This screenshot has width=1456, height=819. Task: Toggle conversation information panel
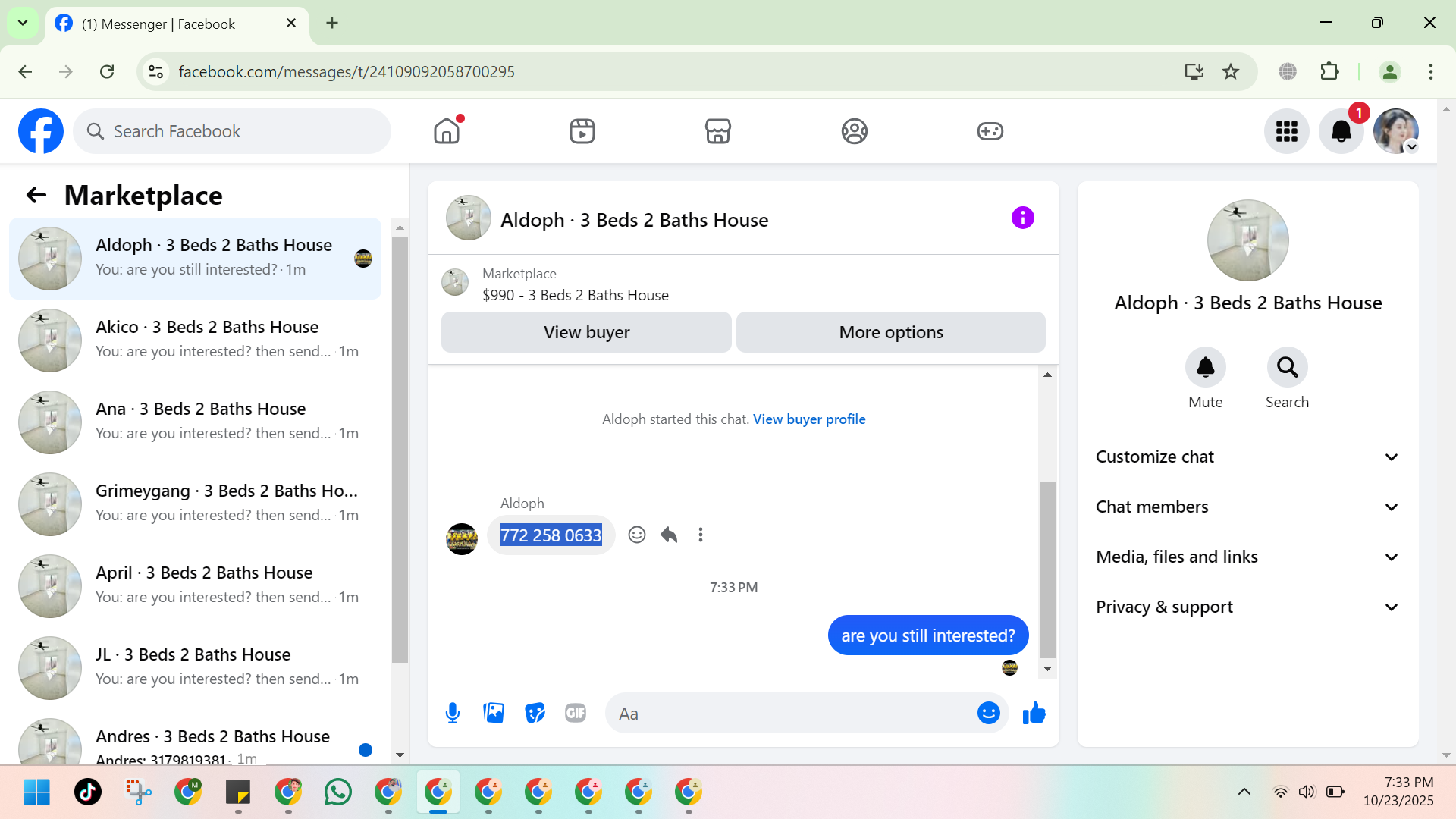point(1022,218)
